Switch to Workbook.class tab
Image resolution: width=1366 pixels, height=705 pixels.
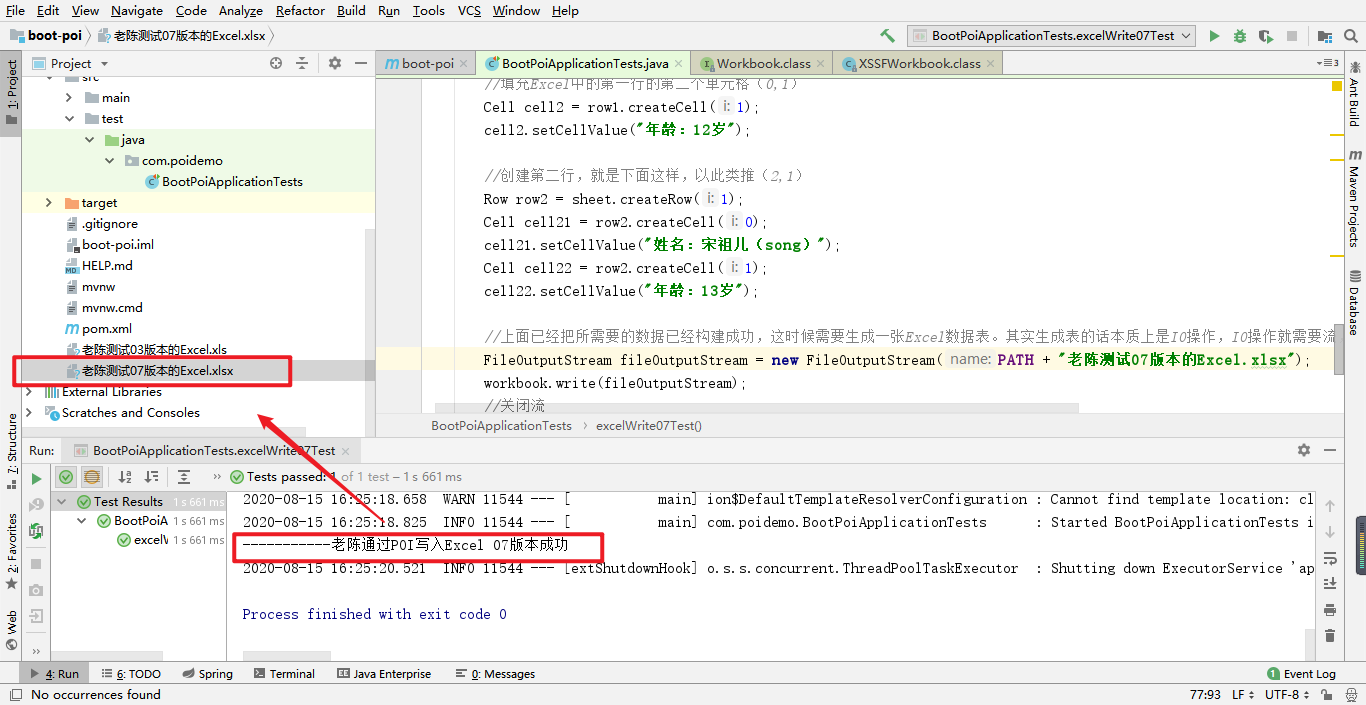(x=760, y=63)
